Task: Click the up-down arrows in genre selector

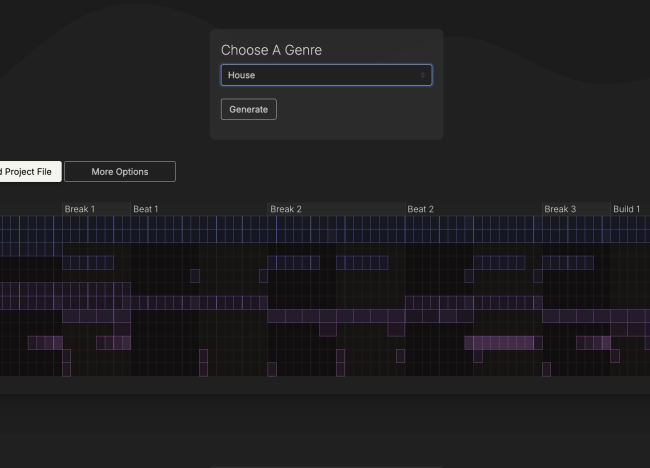Action: 423,75
